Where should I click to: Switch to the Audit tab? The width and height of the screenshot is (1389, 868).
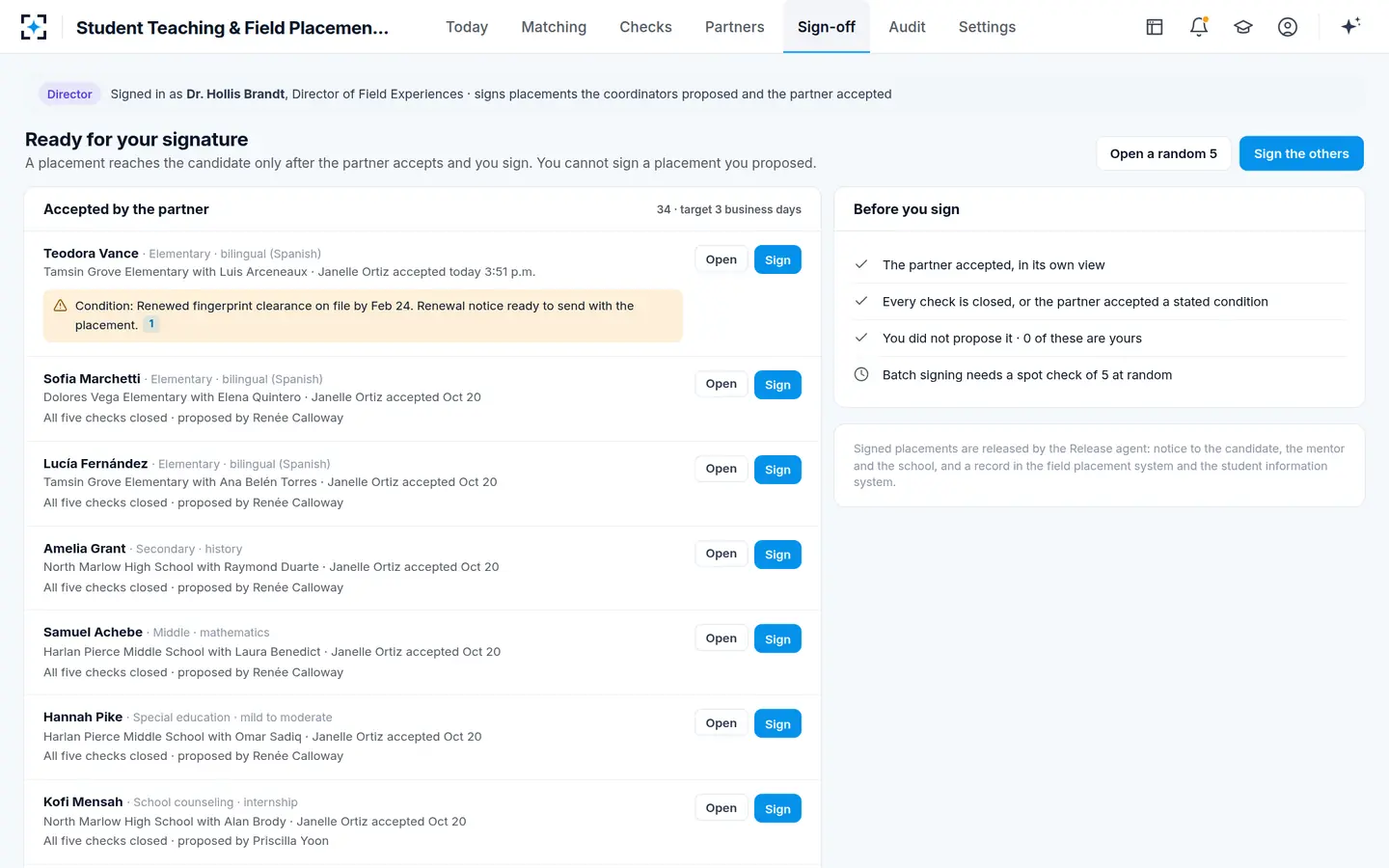907,27
